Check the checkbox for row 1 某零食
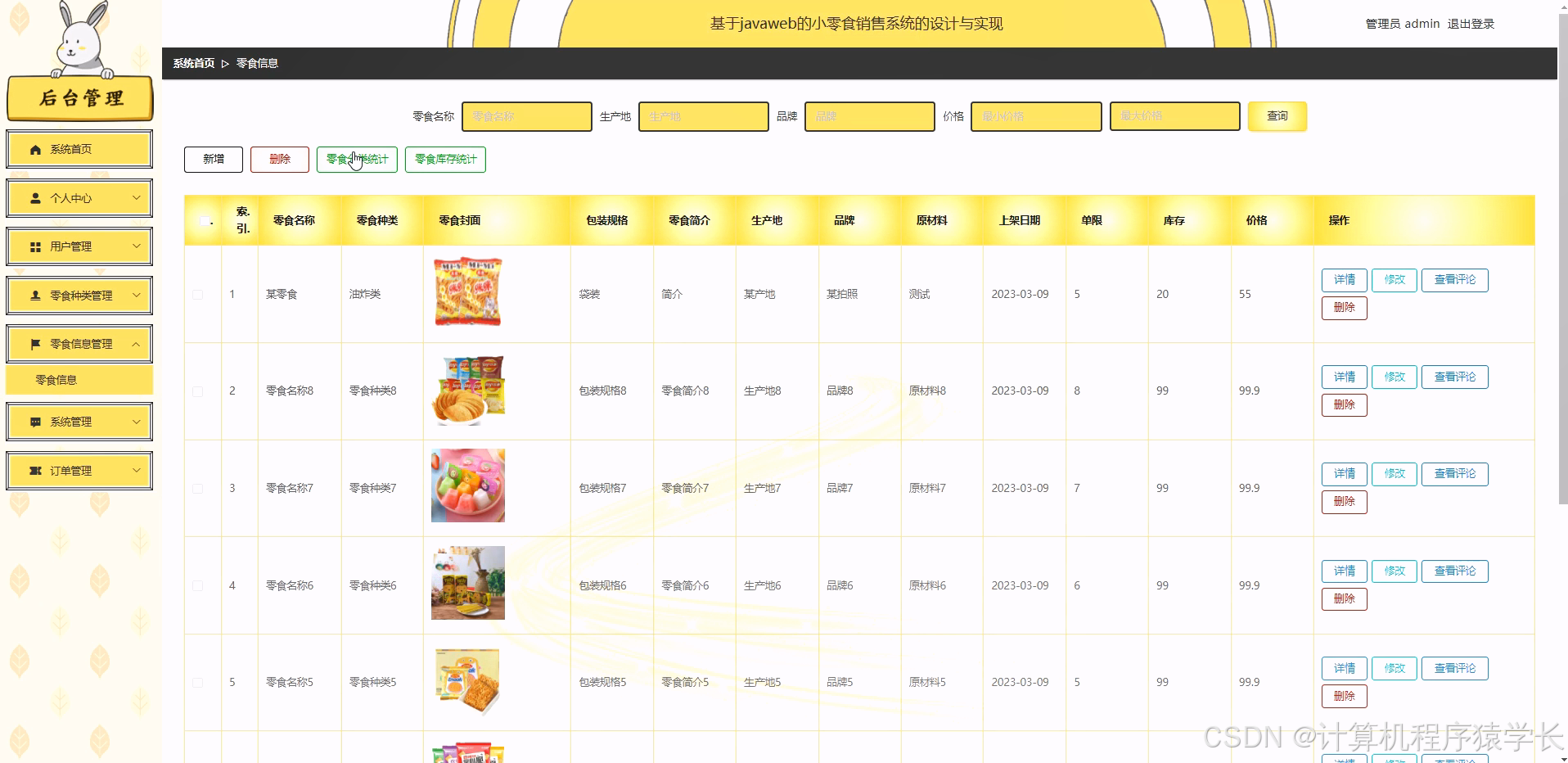The width and height of the screenshot is (1568, 763). 196,295
